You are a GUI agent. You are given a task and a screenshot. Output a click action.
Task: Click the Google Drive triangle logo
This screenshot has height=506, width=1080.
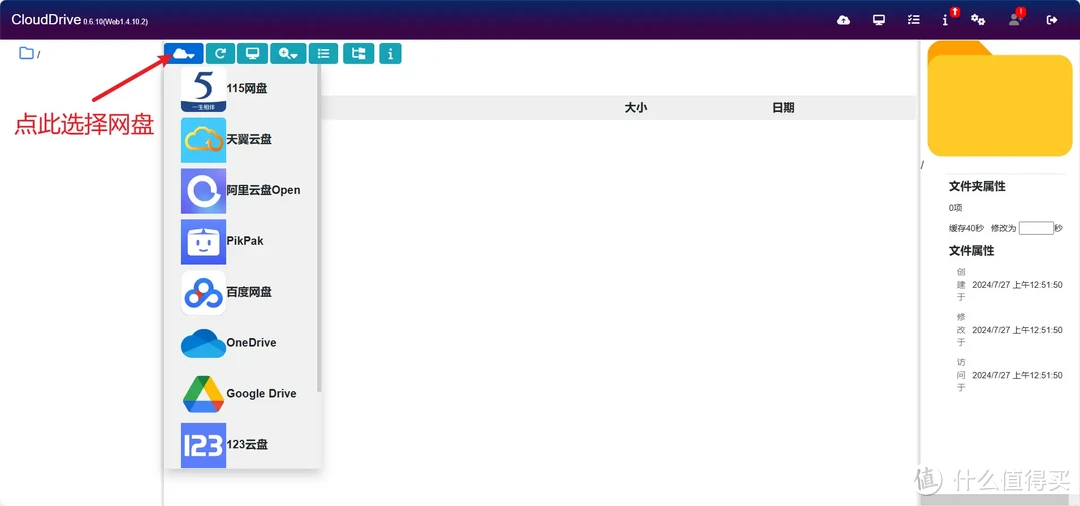coord(203,394)
